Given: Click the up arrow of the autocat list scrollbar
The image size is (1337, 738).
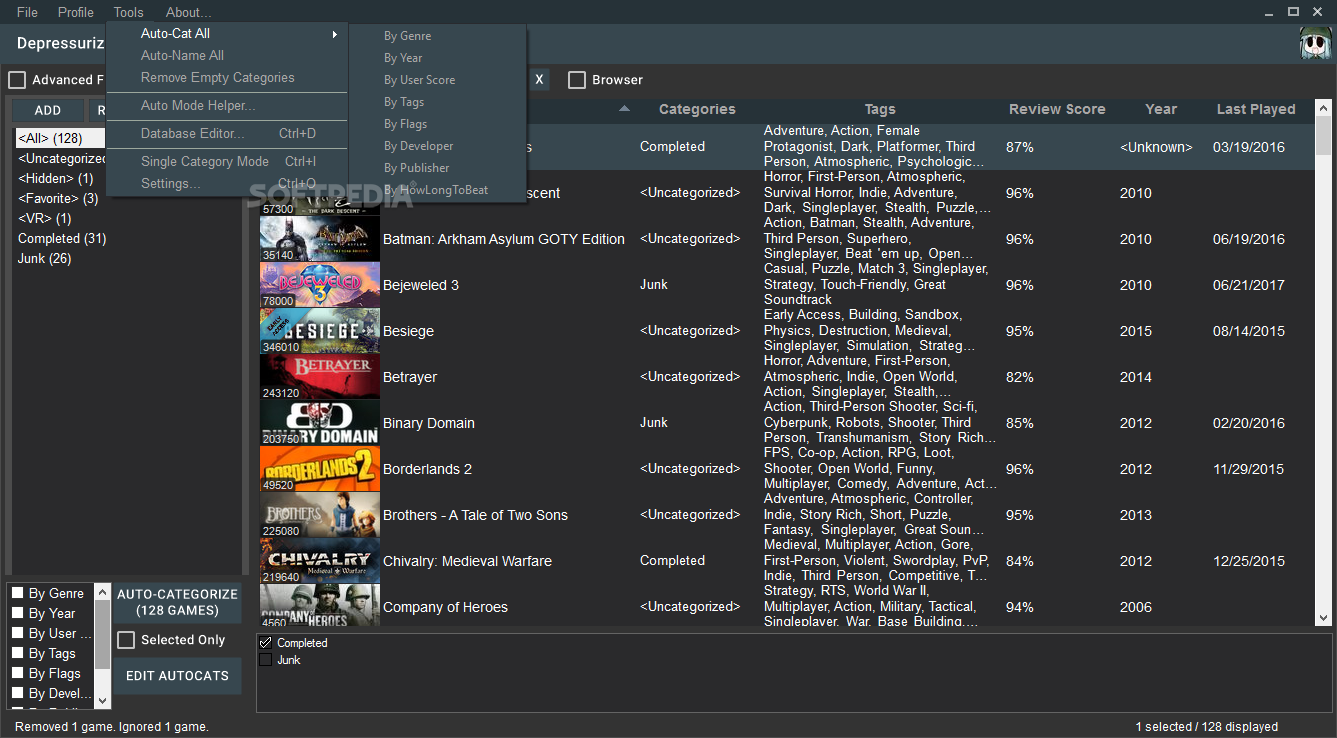Looking at the screenshot, I should click(102, 592).
